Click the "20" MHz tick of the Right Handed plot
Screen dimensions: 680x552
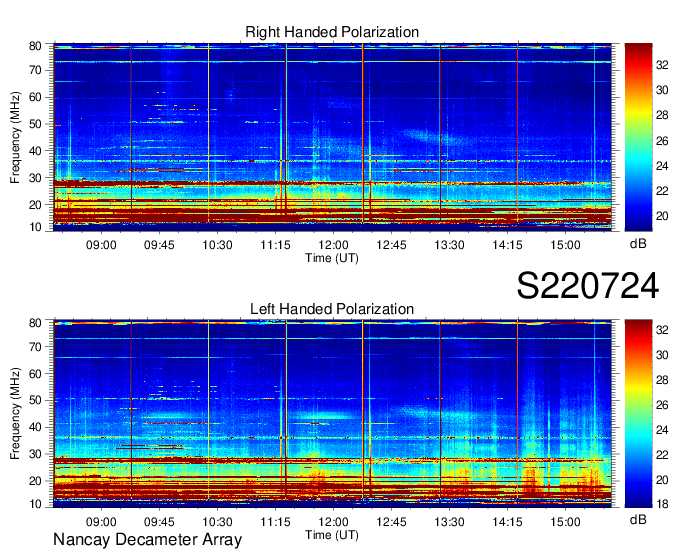coord(35,205)
